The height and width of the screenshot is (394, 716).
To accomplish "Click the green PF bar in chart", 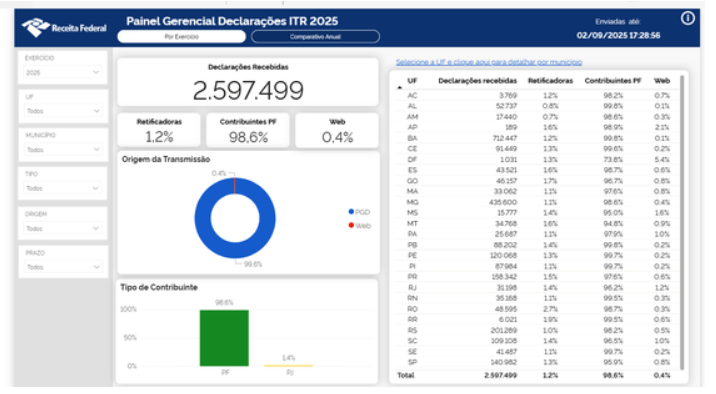I will pos(224,338).
